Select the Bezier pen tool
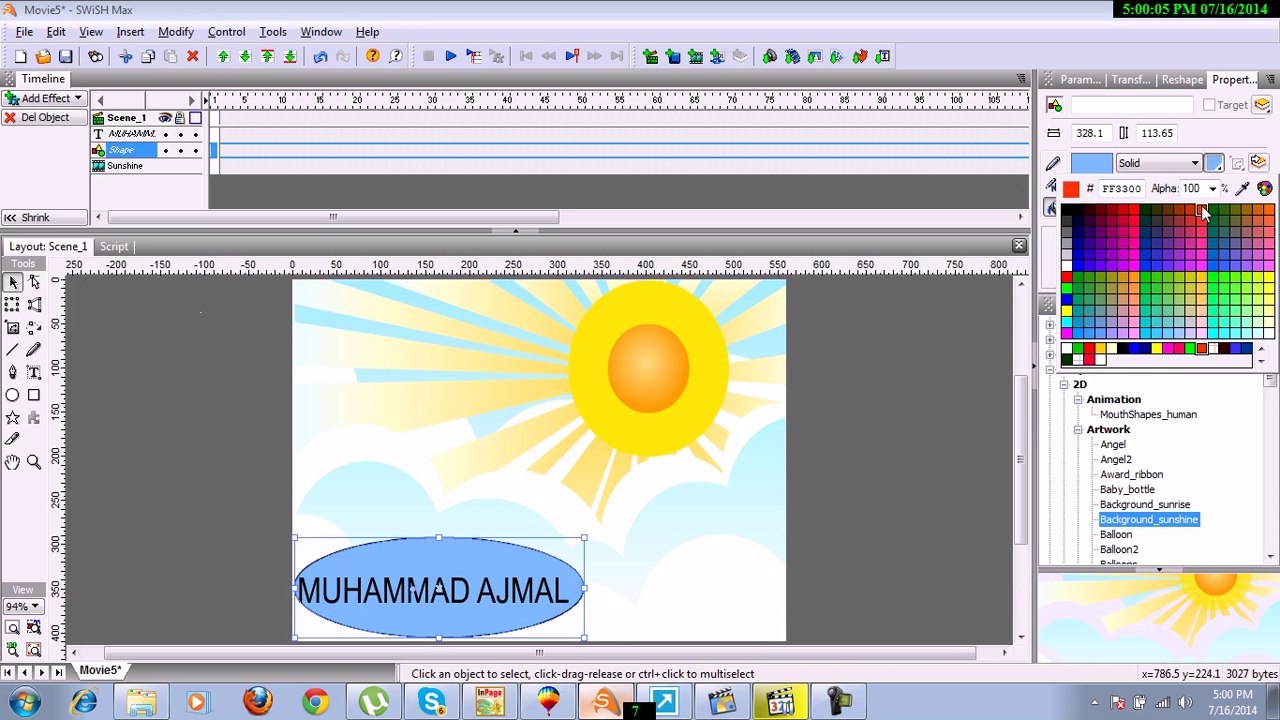Screen dimensions: 1280x720 pos(13,372)
